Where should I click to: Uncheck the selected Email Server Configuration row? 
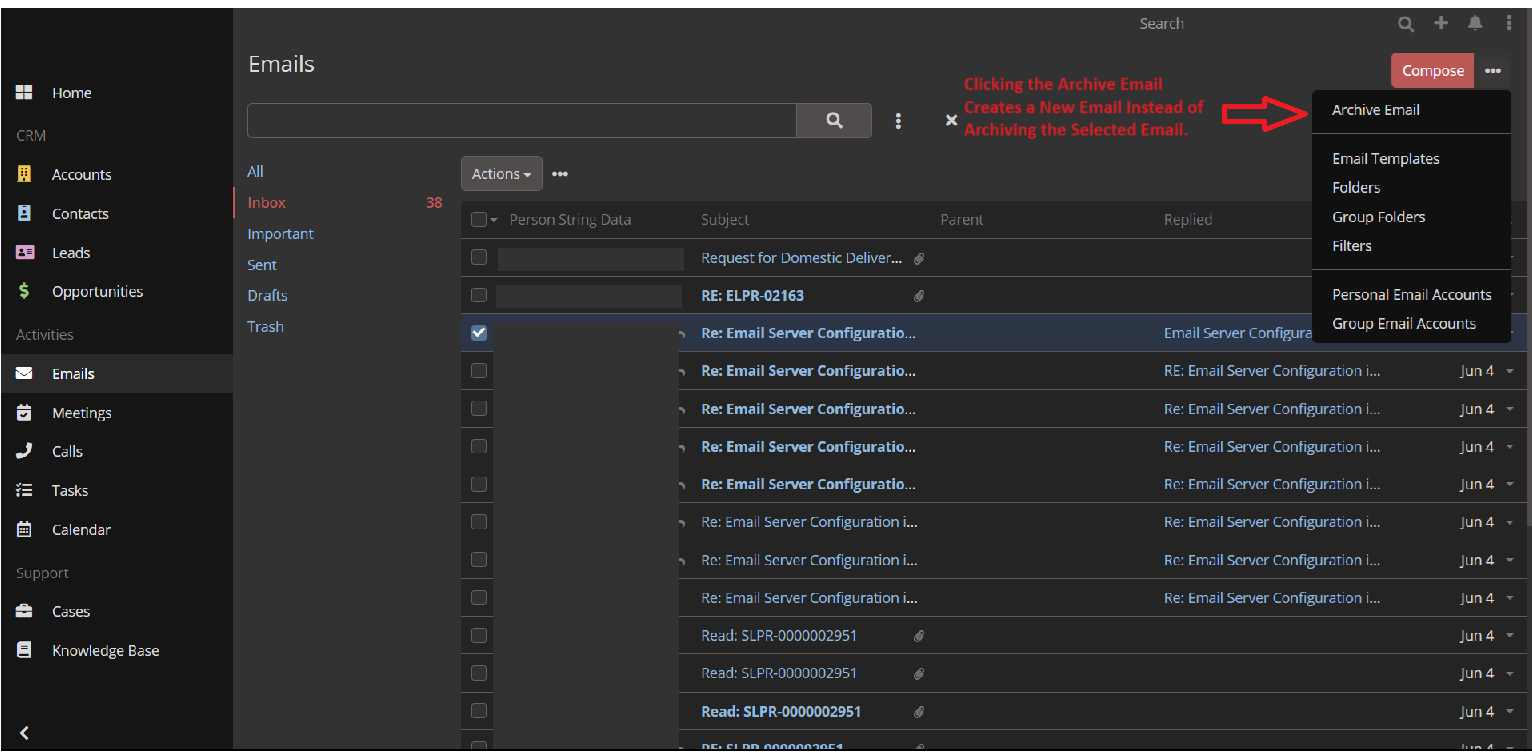coord(479,333)
